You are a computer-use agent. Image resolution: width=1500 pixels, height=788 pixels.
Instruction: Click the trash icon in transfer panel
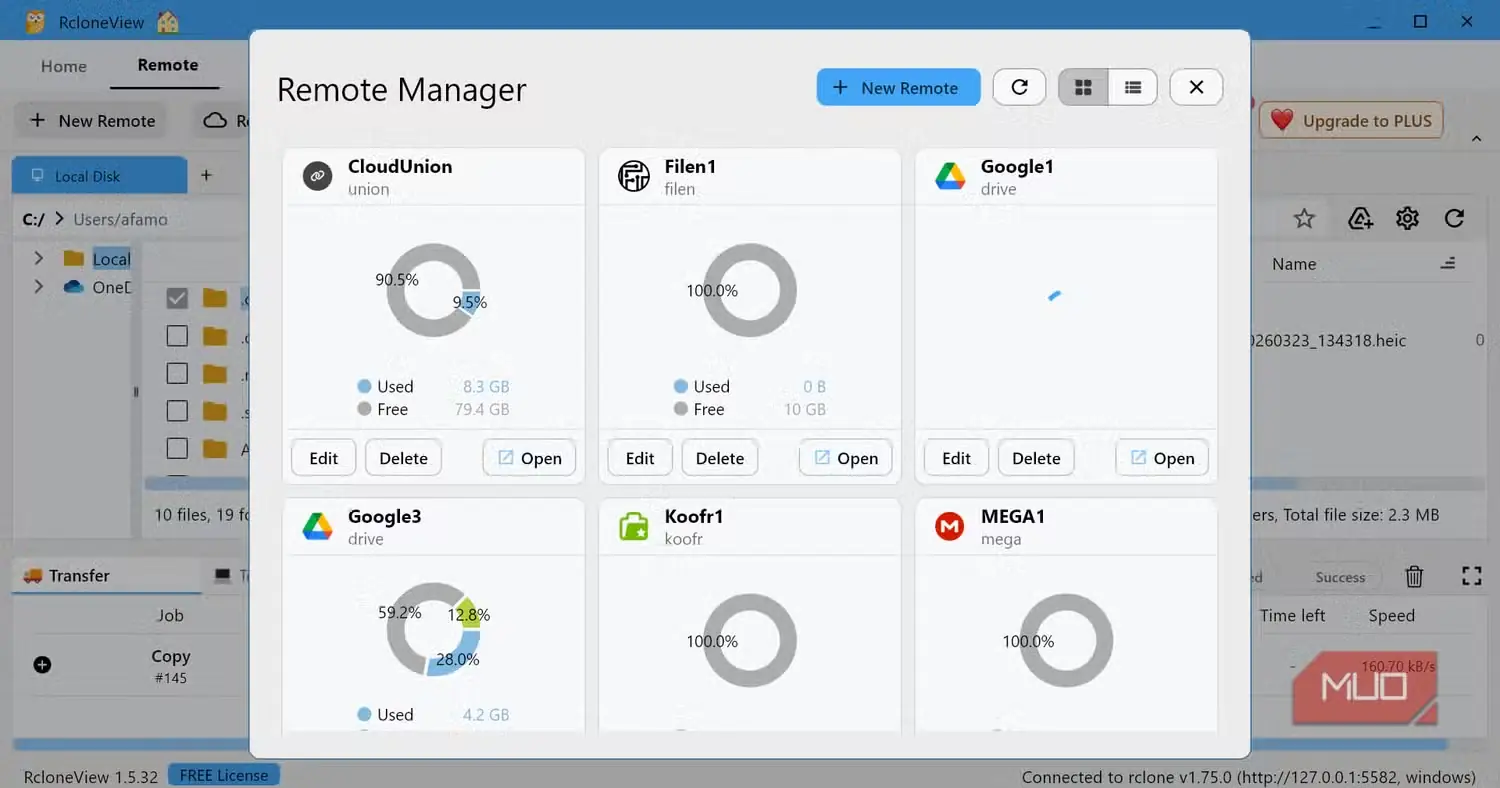coord(1414,576)
